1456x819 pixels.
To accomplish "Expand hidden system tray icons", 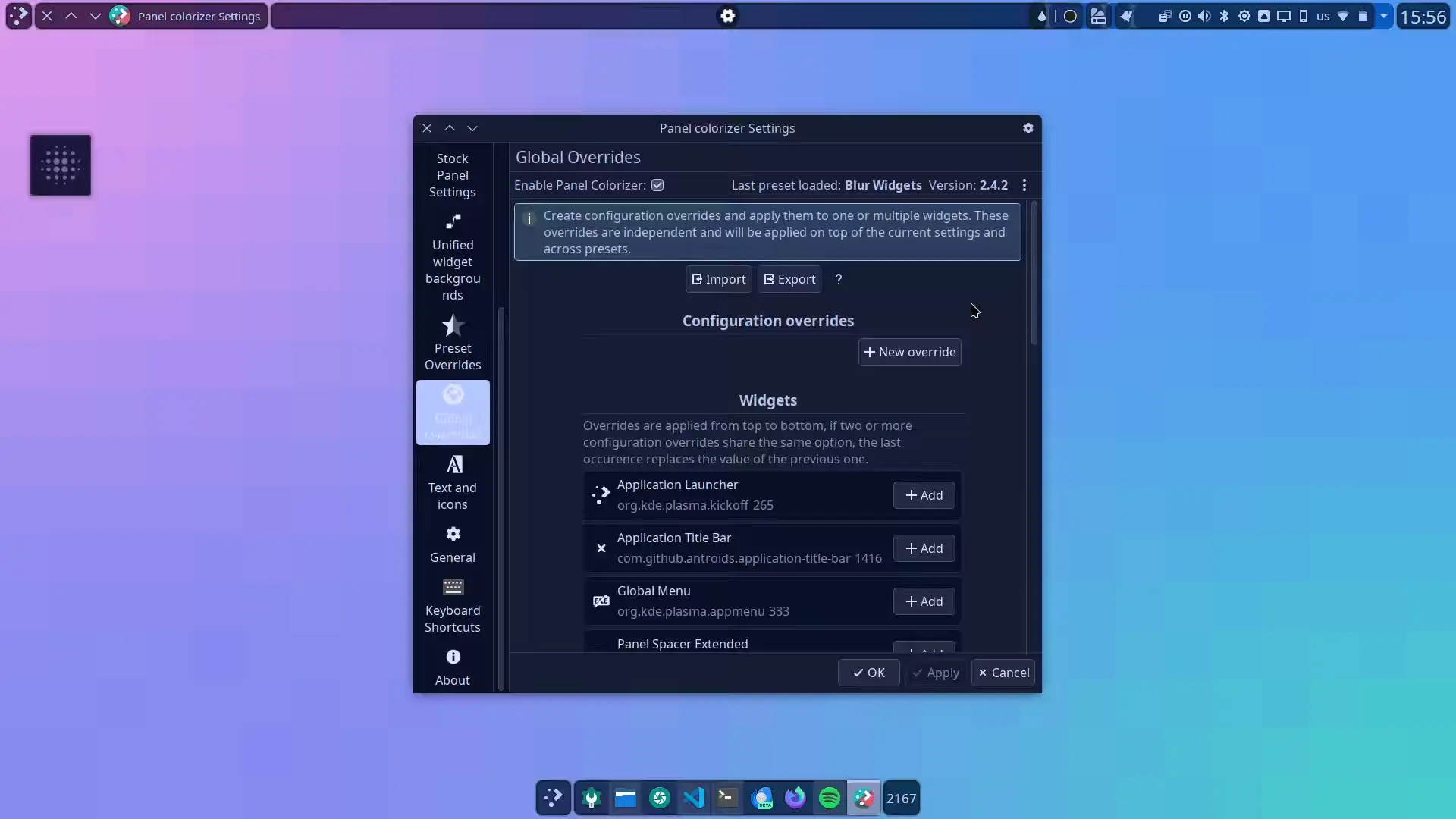I will (x=1385, y=16).
